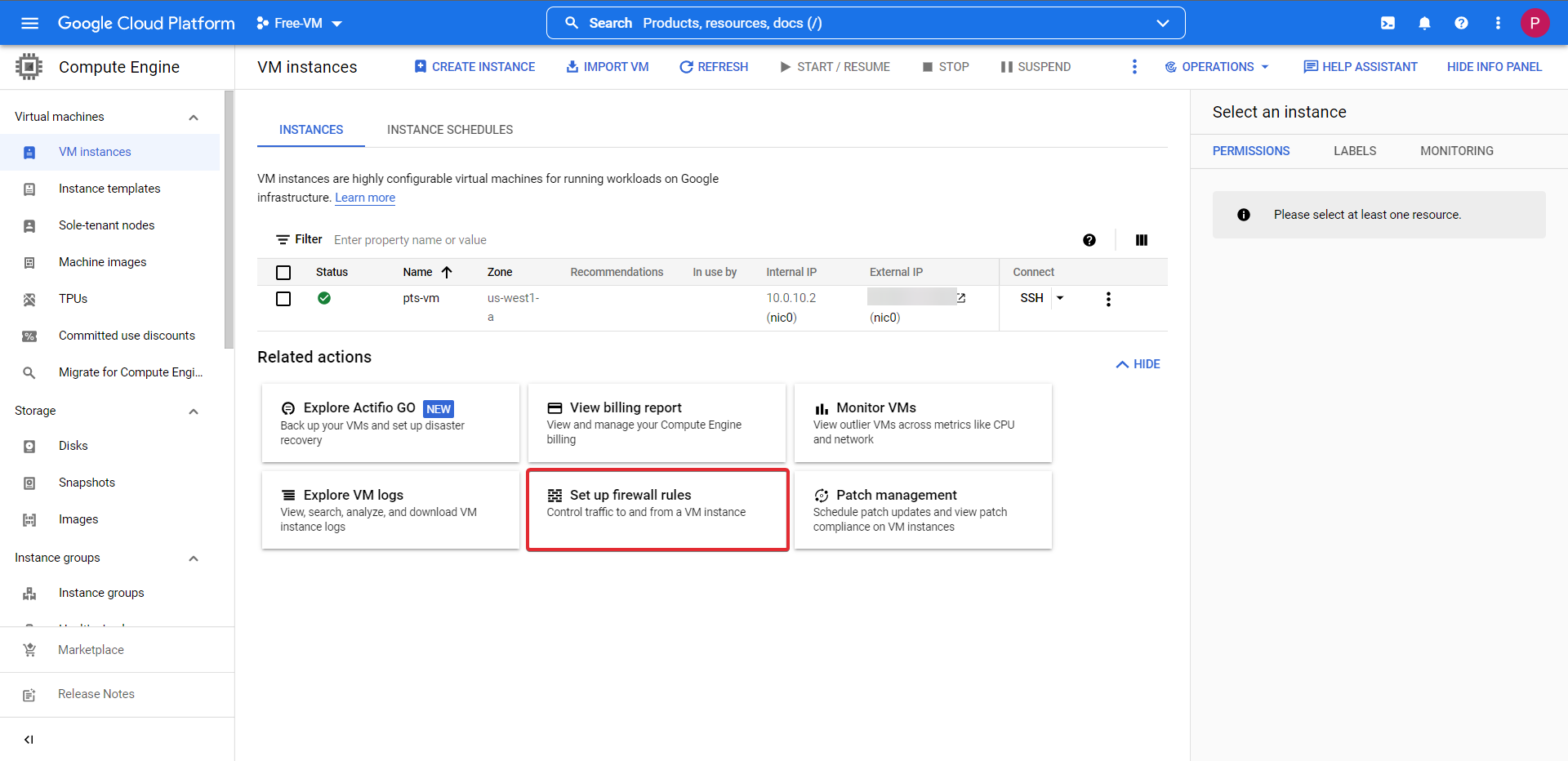Open the Monitoring tab in info panel
Viewport: 1568px width, 761px height.
point(1456,151)
